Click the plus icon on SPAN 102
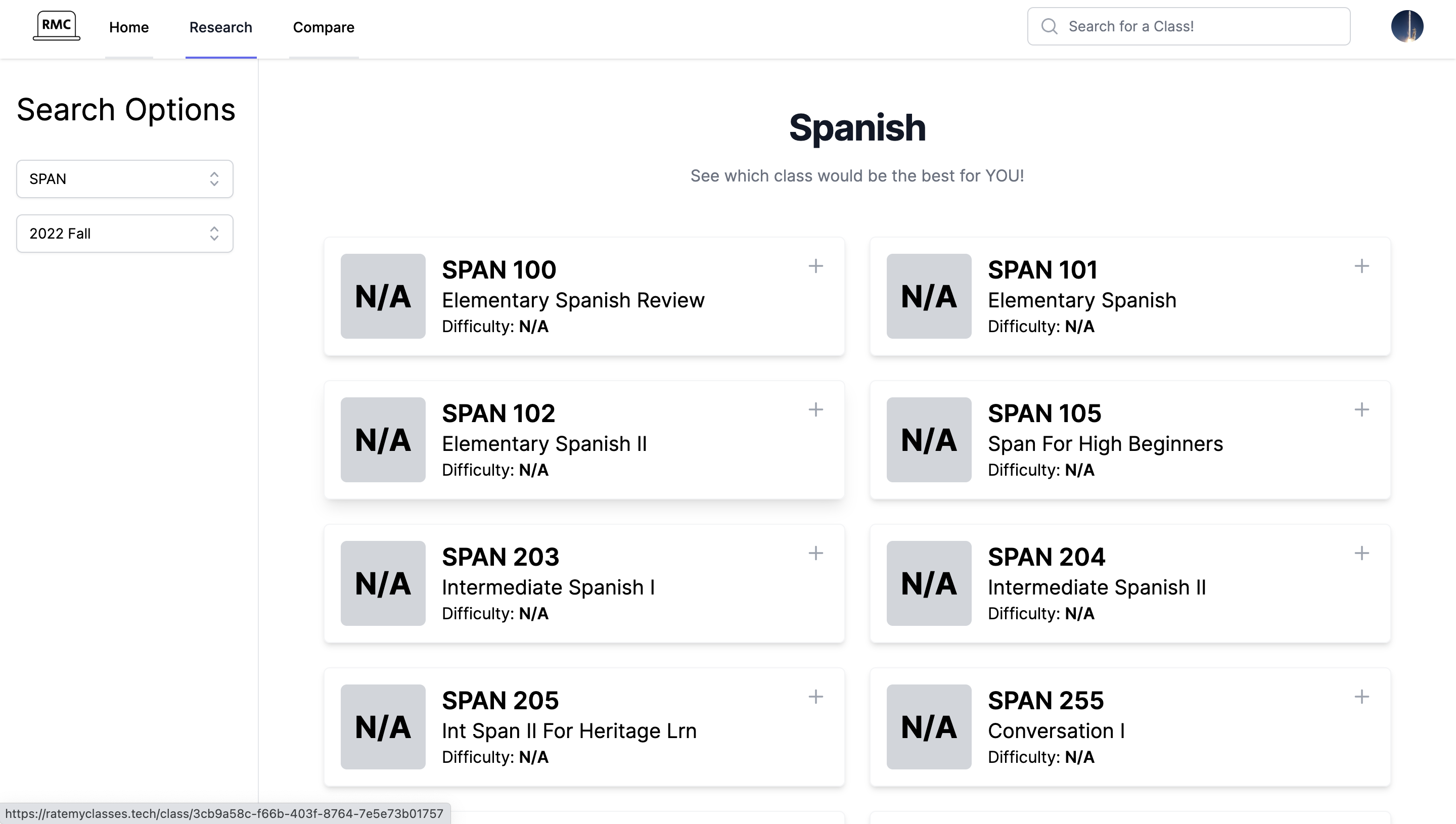 [815, 410]
